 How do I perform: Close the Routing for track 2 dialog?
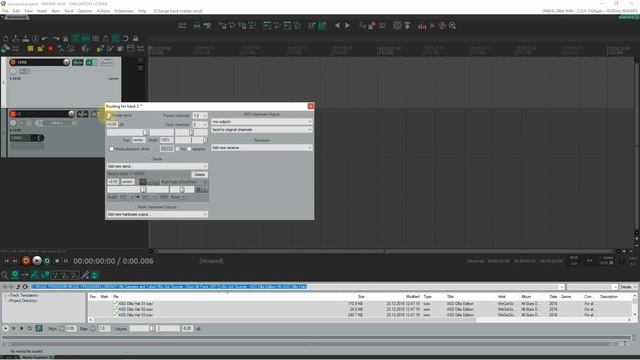pos(311,106)
